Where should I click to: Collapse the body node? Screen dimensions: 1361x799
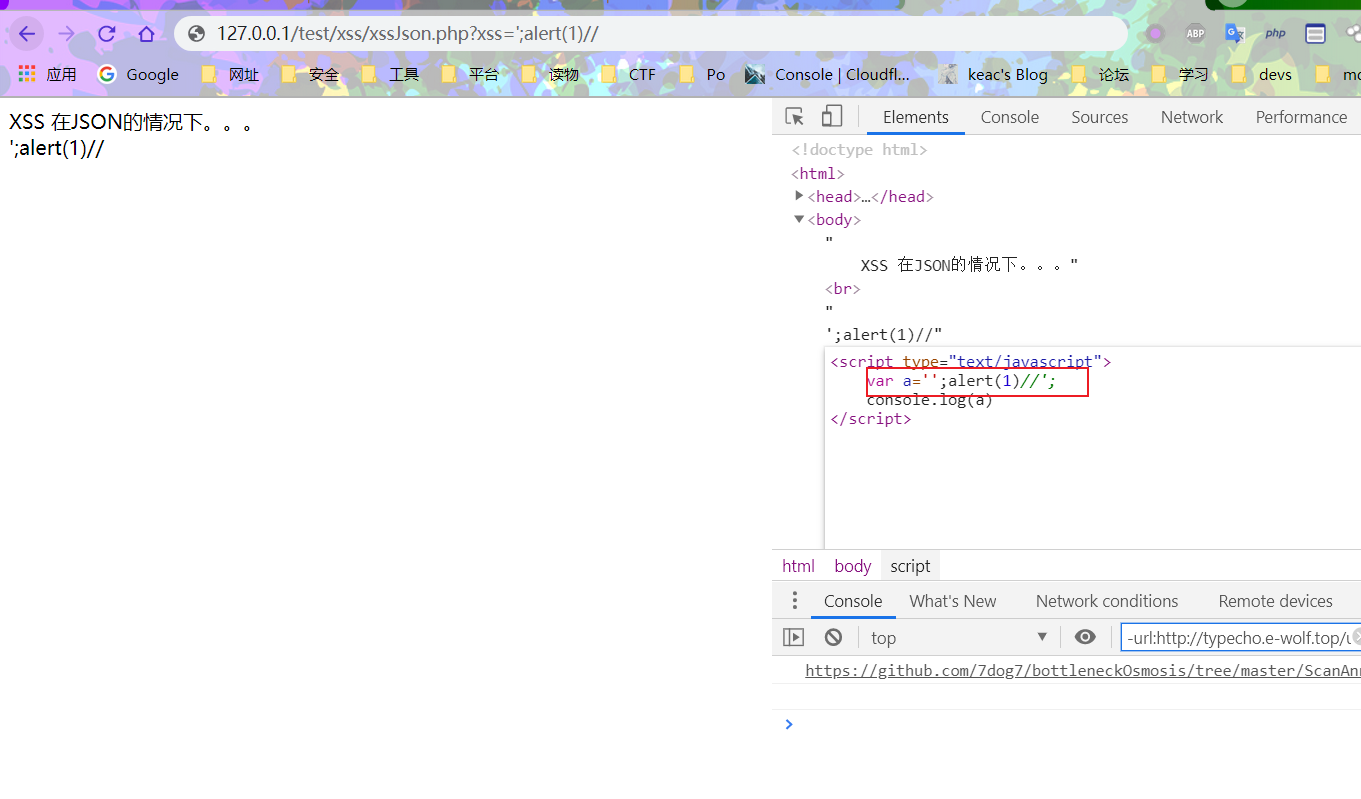[x=799, y=219]
